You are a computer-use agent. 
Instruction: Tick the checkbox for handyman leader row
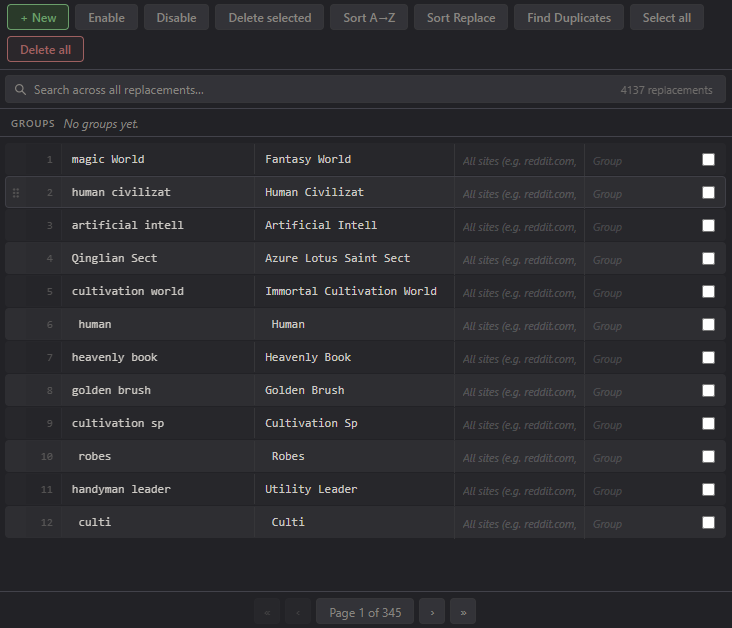708,489
